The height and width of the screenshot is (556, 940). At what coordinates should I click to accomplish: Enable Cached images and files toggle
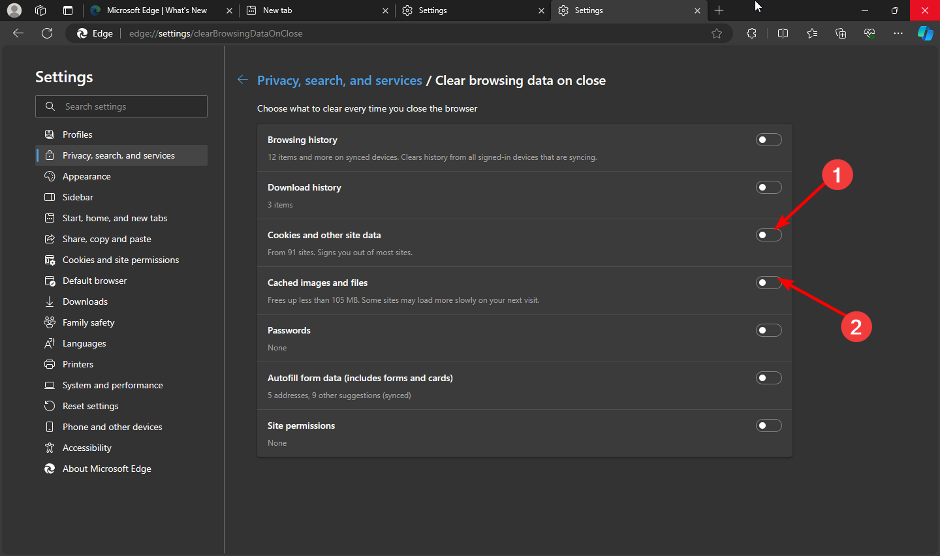(x=769, y=282)
